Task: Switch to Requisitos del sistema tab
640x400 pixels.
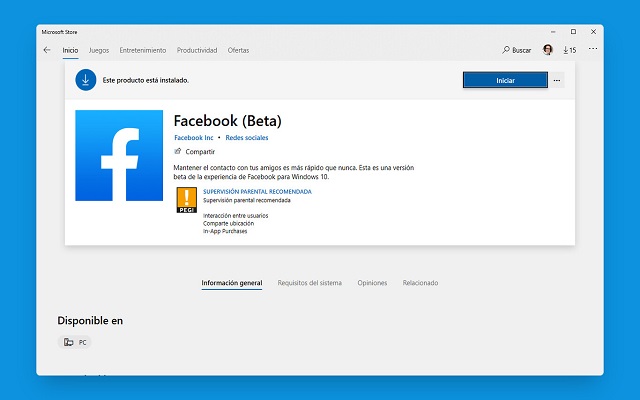Action: 310,283
